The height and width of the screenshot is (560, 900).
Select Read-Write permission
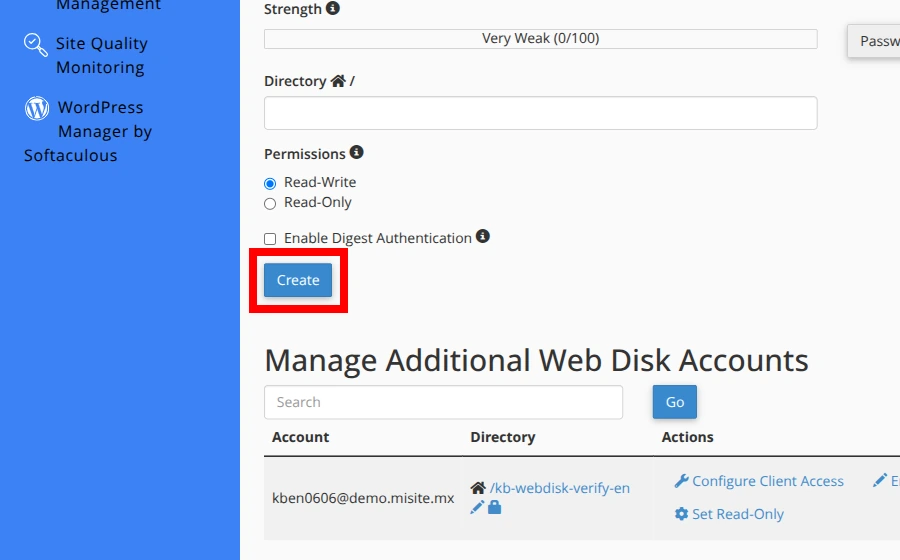tap(270, 184)
